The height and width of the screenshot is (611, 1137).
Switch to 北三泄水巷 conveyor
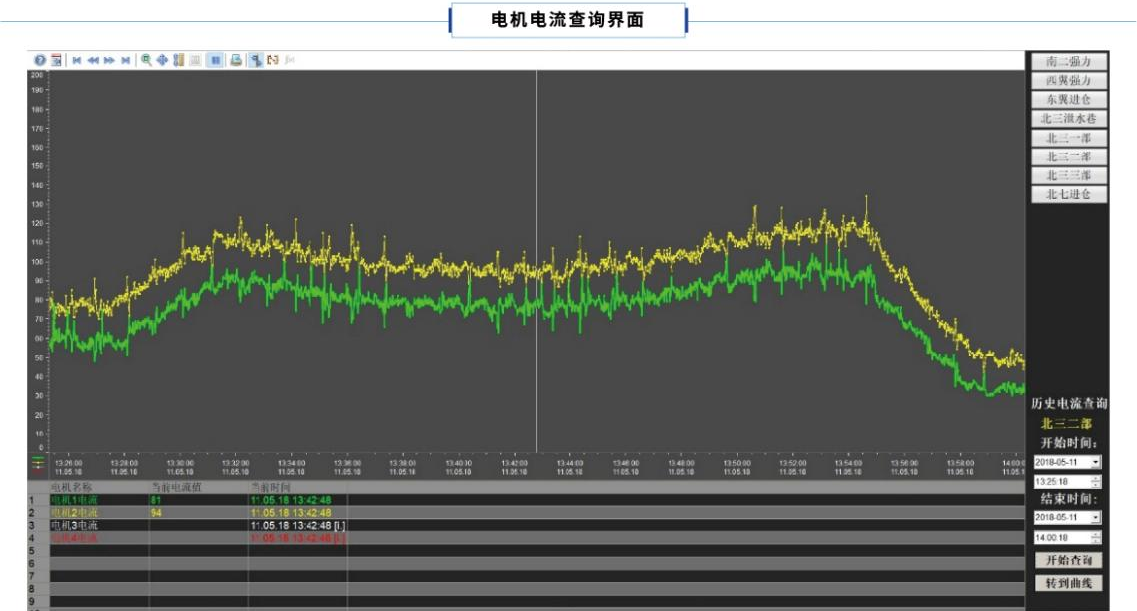[x=1069, y=119]
